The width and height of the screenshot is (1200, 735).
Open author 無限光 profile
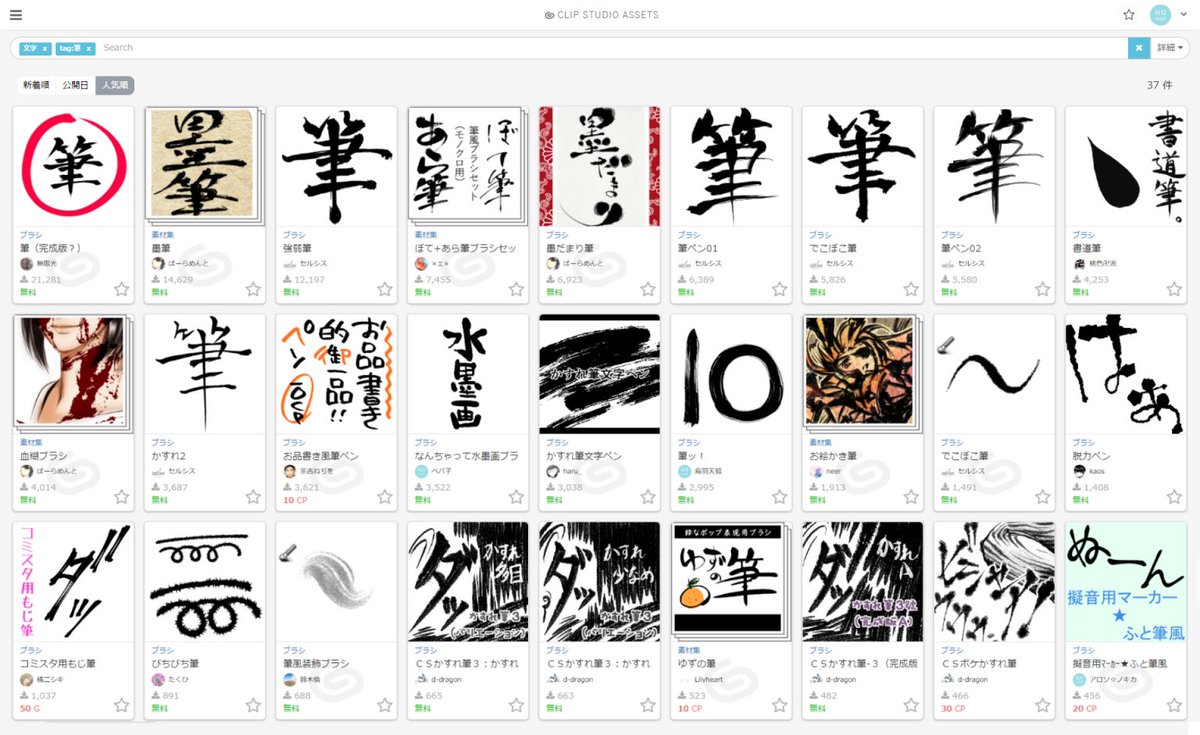(49, 263)
